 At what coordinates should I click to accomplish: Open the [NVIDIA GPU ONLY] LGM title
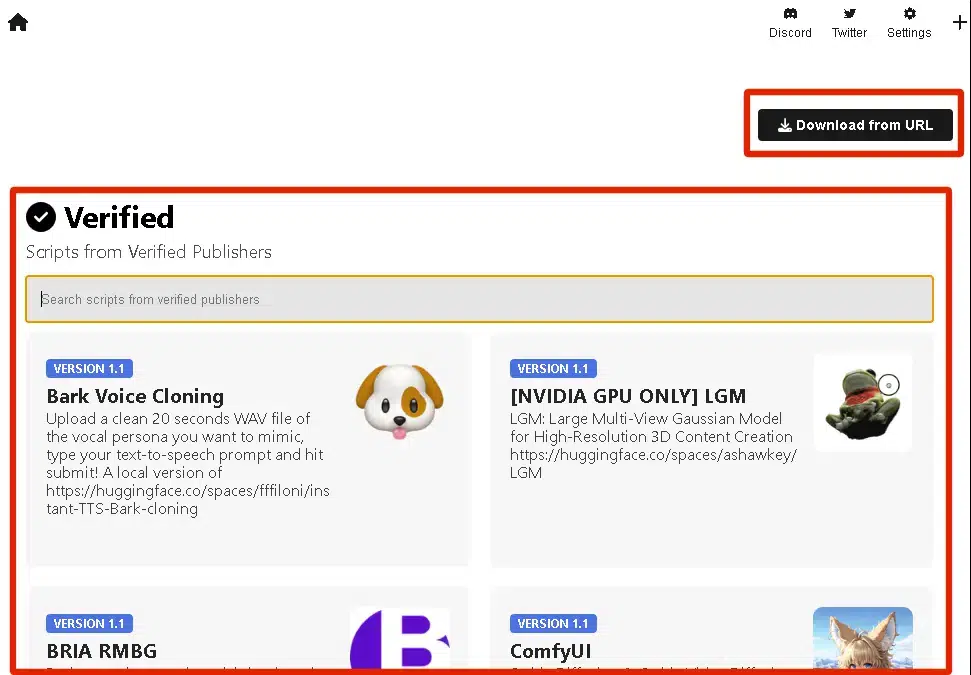[x=627, y=396]
